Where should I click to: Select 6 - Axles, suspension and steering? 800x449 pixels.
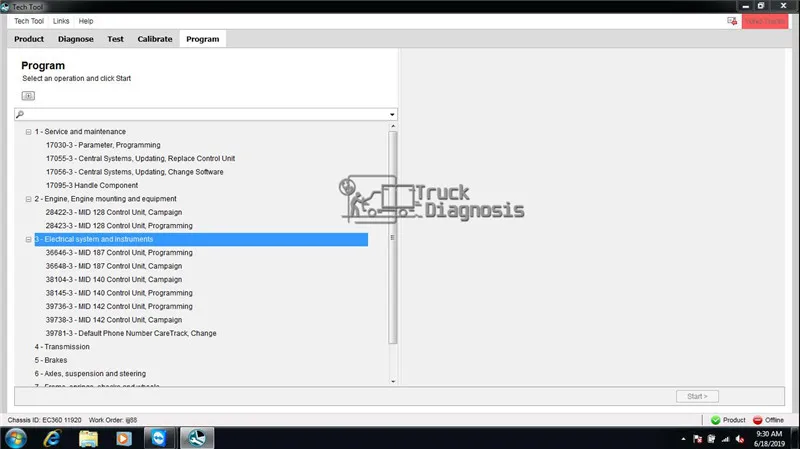(x=90, y=373)
